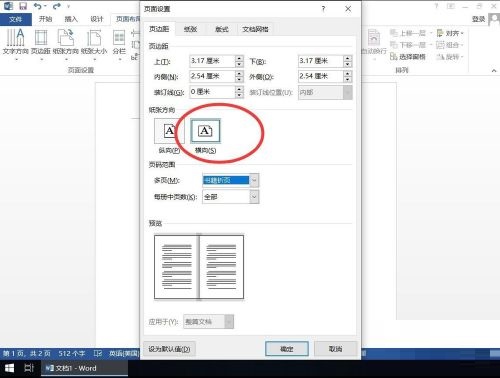Close the 页面设置 dialog with X
Image resolution: width=500 pixels, height=378 pixels.
coord(348,9)
